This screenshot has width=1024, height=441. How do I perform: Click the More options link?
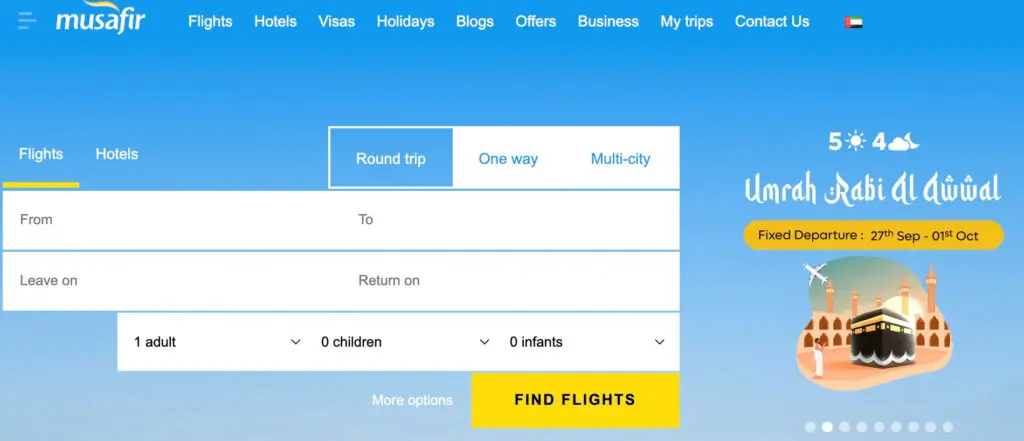(x=412, y=400)
